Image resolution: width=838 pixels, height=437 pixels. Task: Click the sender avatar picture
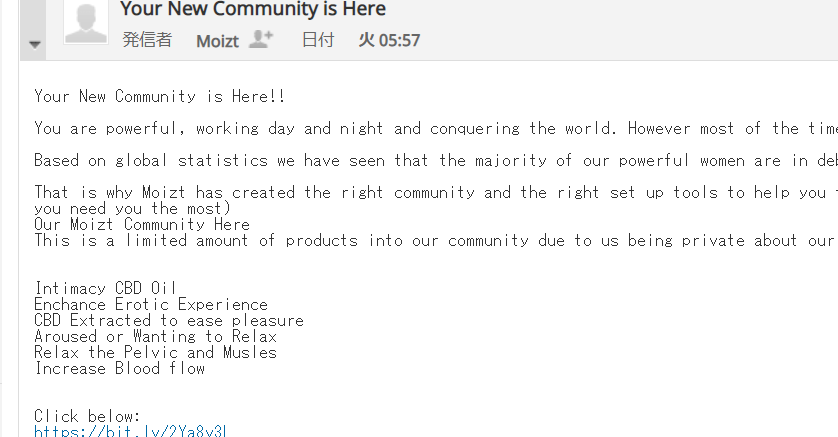(x=86, y=22)
